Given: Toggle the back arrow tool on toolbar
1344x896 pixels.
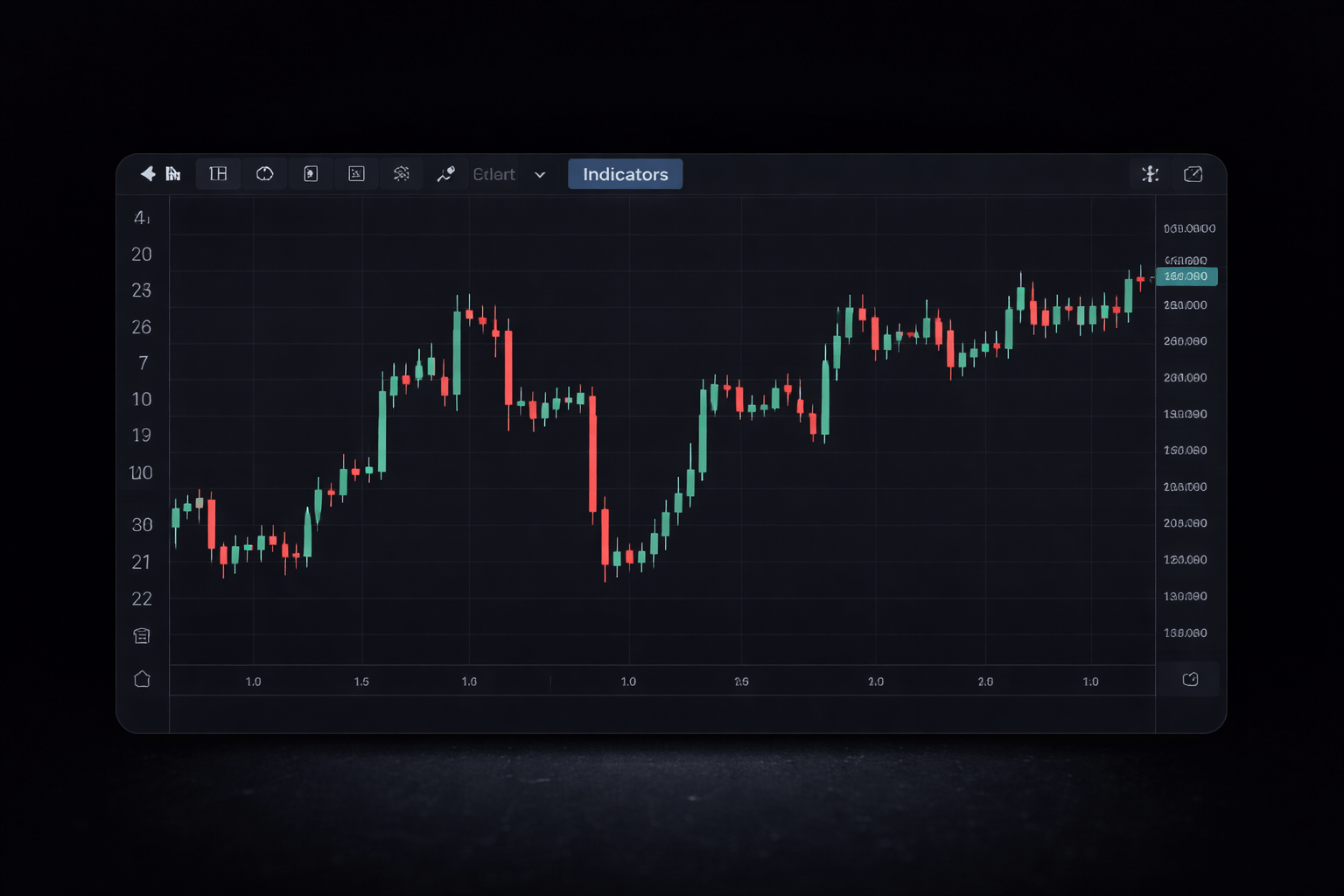Looking at the screenshot, I should pyautogui.click(x=149, y=173).
